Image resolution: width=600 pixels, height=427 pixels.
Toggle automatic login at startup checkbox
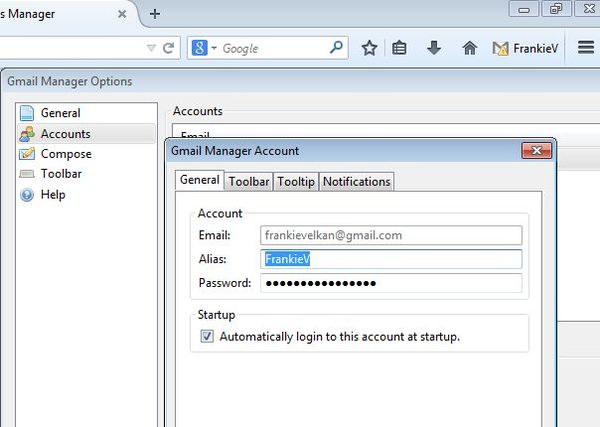207,336
